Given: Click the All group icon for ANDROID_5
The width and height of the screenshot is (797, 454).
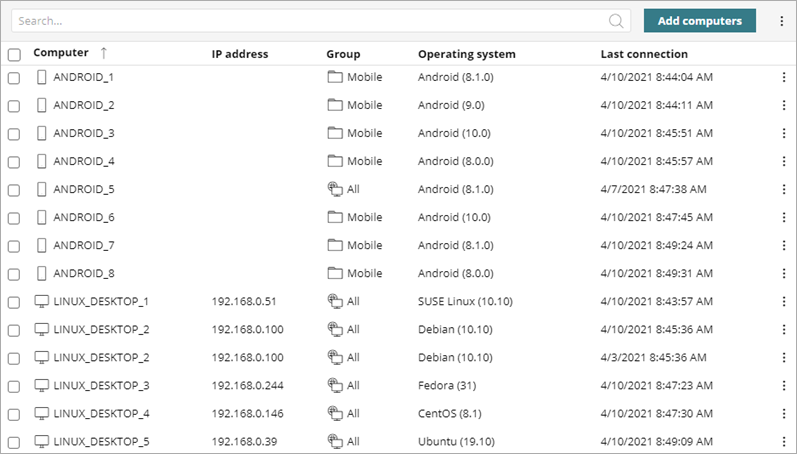Looking at the screenshot, I should click(335, 189).
